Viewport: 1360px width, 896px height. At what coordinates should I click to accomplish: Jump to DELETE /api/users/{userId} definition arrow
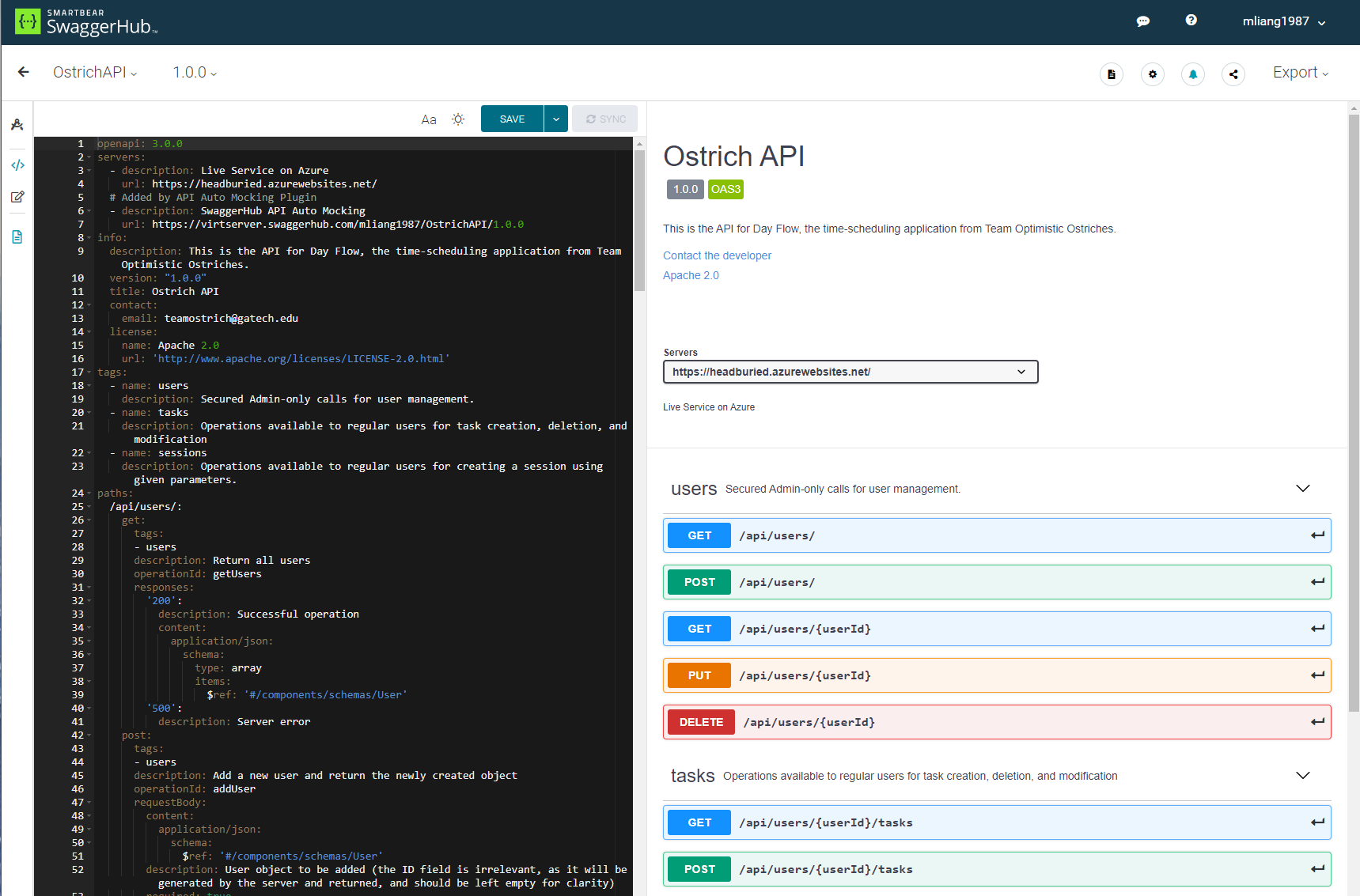[x=1317, y=722]
